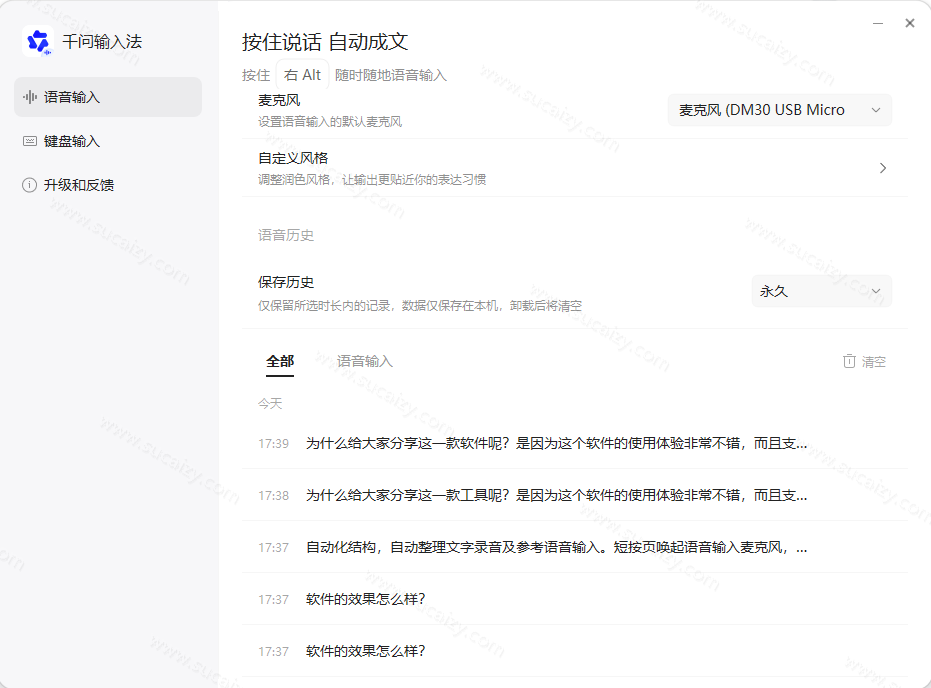
Task: Open the 保存历史 duration dropdown showing 永久
Action: pyautogui.click(x=822, y=291)
